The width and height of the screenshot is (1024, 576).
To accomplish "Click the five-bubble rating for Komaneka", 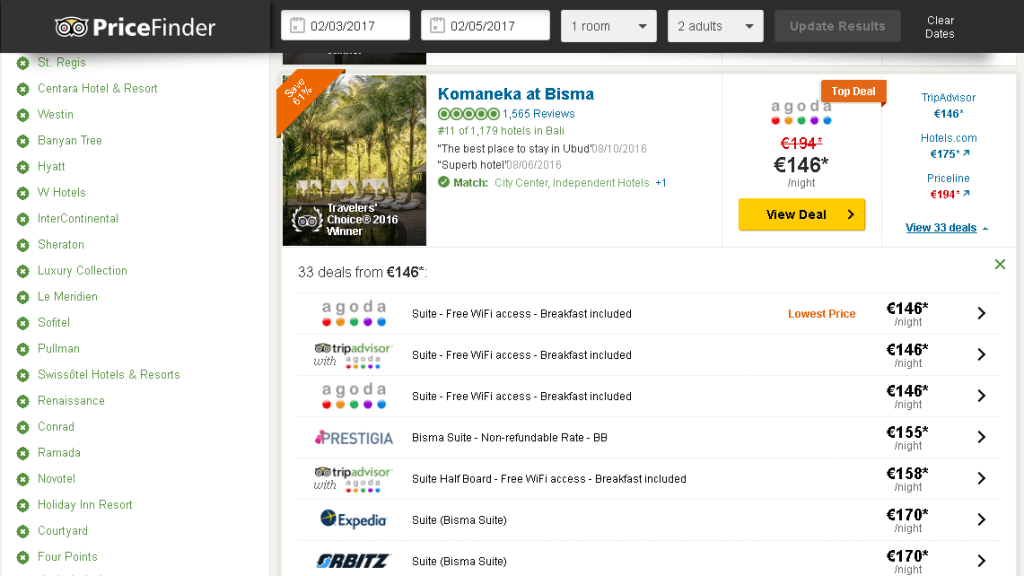I will [x=468, y=114].
